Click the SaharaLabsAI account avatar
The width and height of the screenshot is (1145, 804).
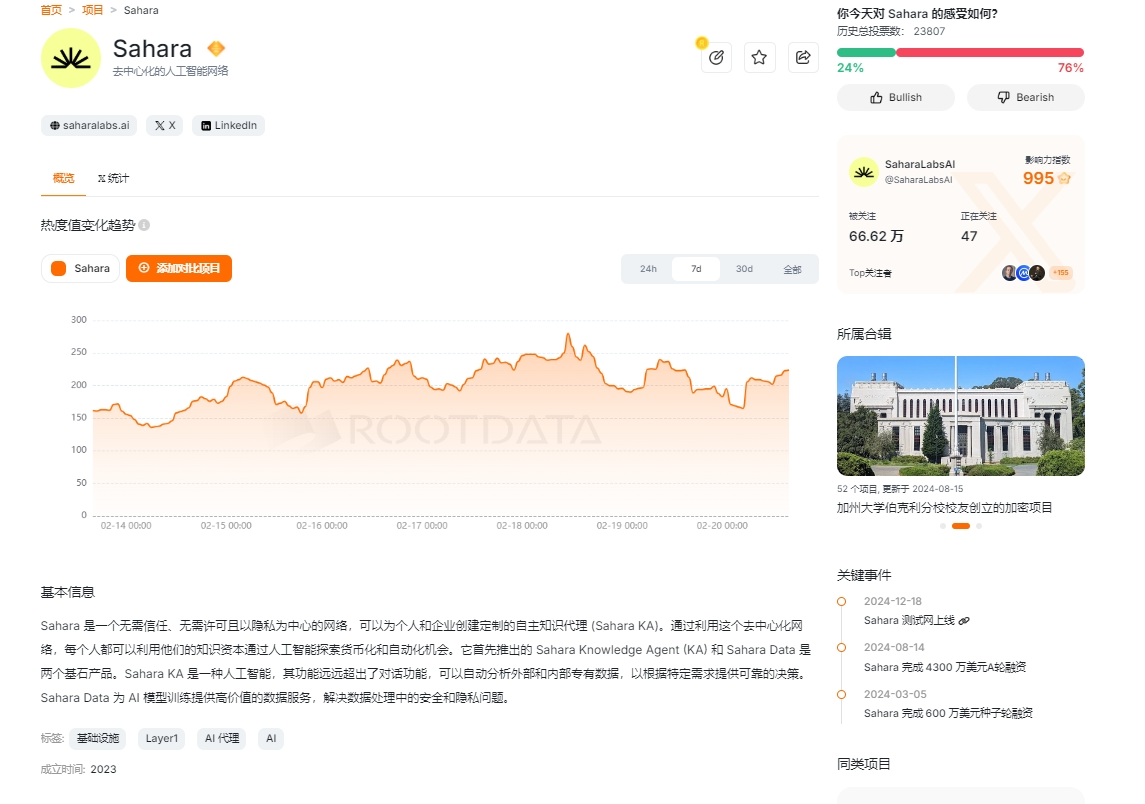(864, 172)
